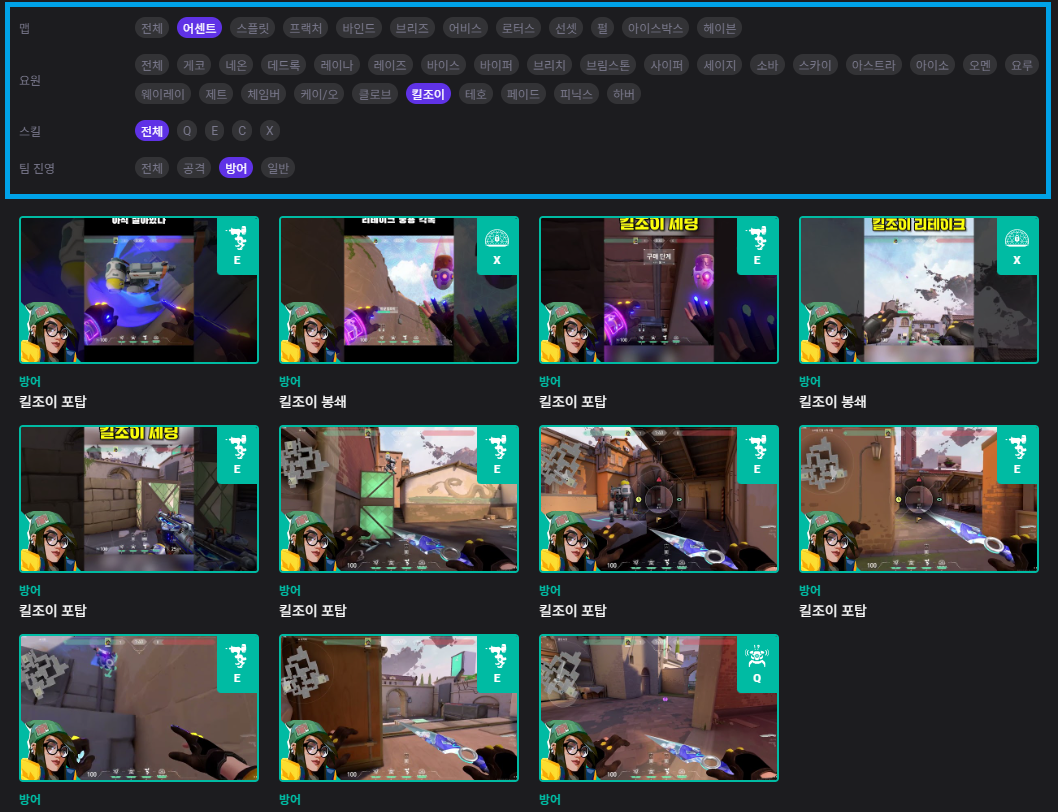The image size is (1058, 812).
Task: Pick the 네온 agent chip
Action: point(236,65)
